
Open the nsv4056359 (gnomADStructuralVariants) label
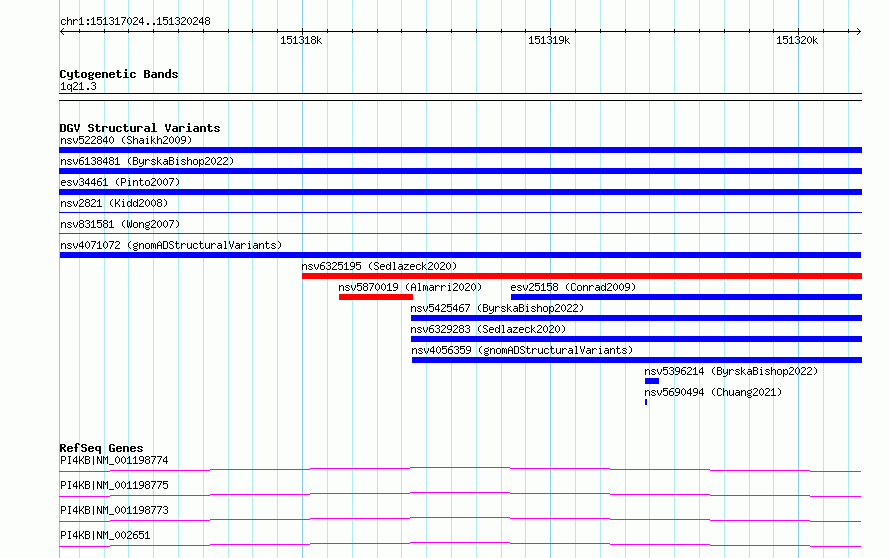[x=522, y=350]
